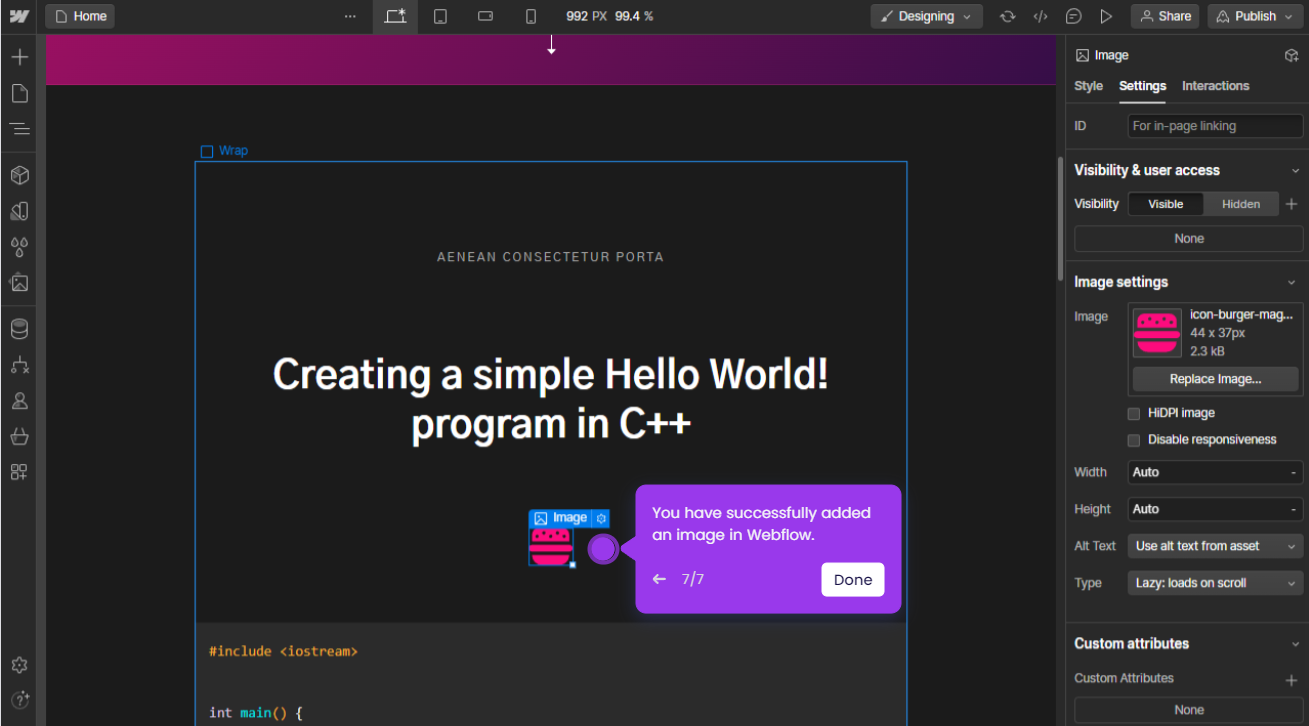1309x726 pixels.
Task: Toggle Preview mode with the play icon
Action: [1105, 16]
